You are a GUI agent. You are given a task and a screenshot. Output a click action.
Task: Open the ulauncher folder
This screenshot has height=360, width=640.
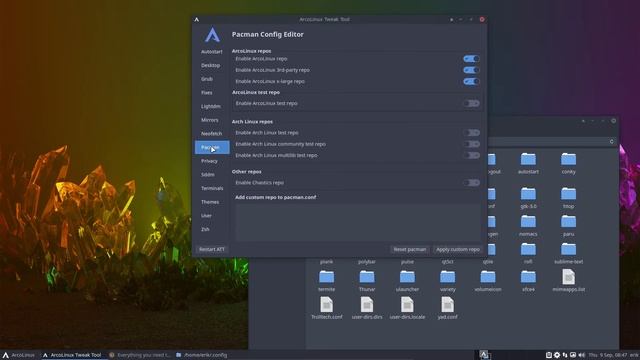407,281
